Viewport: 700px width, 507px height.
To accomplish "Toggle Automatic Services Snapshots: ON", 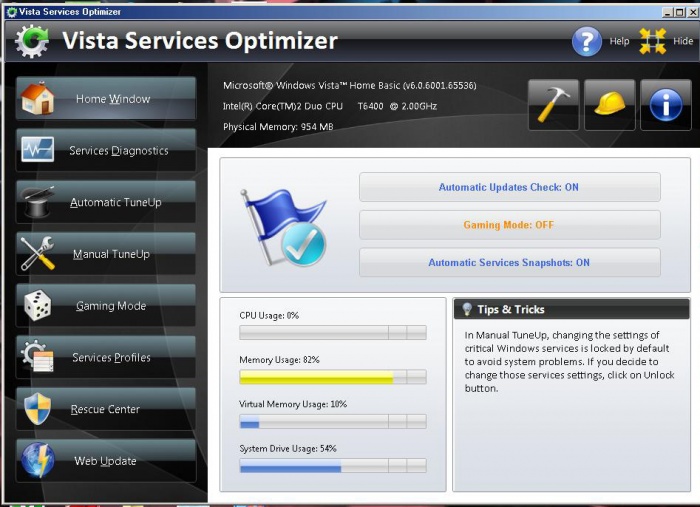I will (x=509, y=262).
